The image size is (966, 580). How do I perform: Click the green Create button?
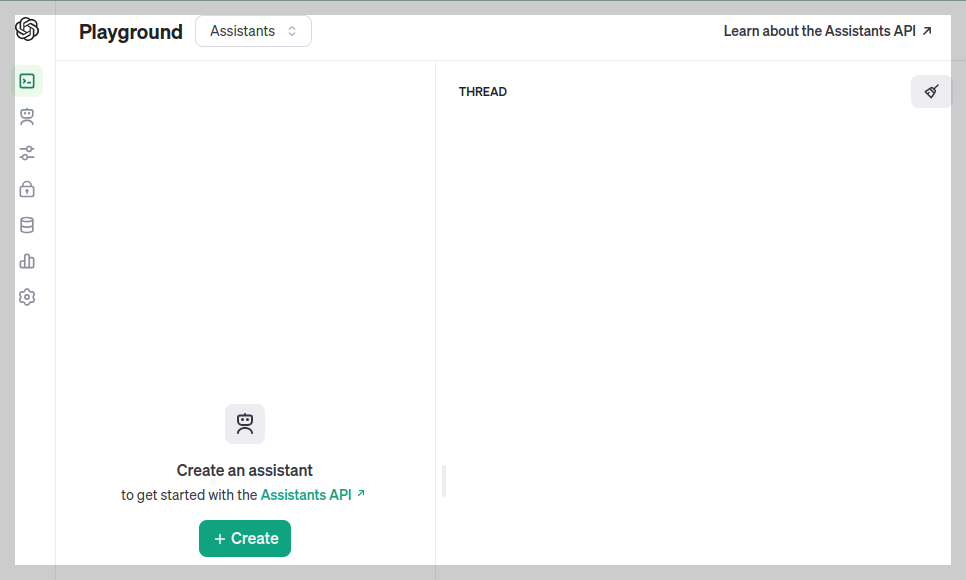pyautogui.click(x=245, y=538)
